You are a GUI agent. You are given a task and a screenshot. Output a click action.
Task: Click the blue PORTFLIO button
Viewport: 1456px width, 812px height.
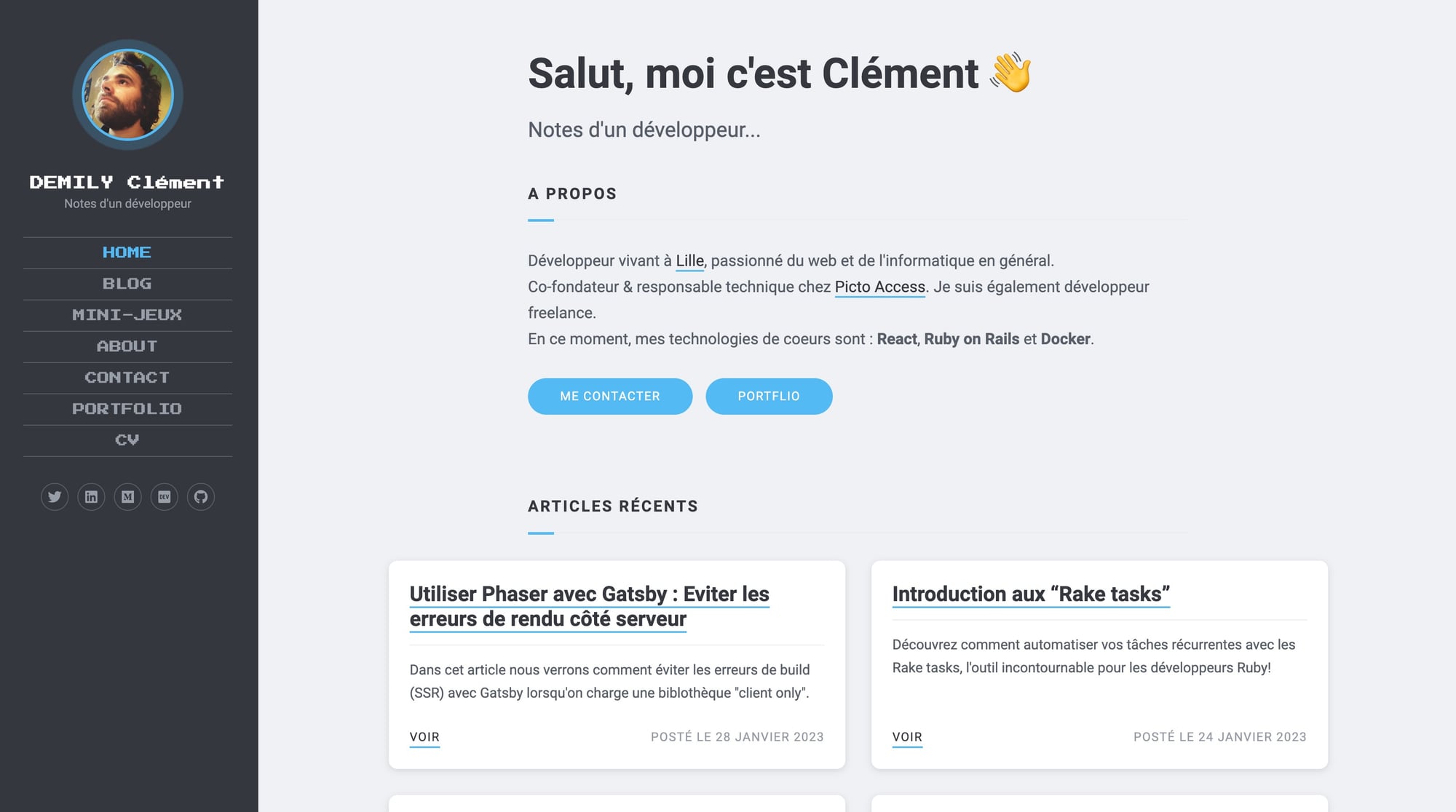tap(769, 397)
